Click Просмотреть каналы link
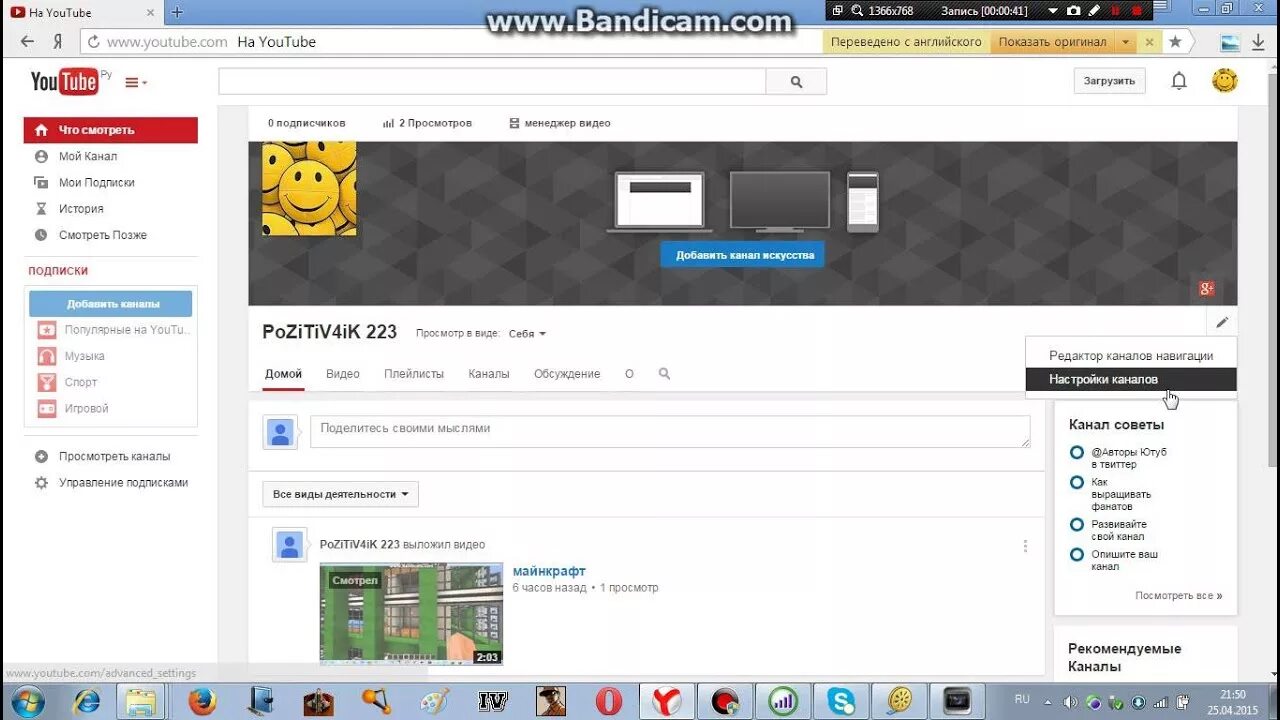The width and height of the screenshot is (1280, 720). pos(114,456)
